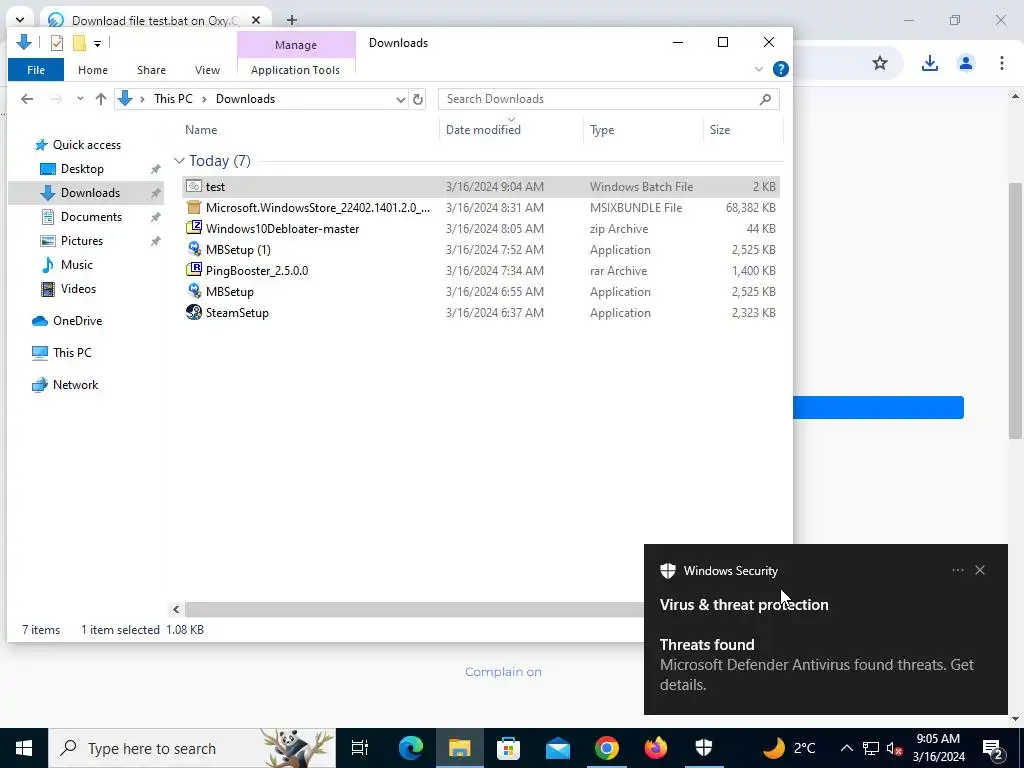Refresh the Downloads folder
The image size is (1024, 768).
[x=418, y=100]
